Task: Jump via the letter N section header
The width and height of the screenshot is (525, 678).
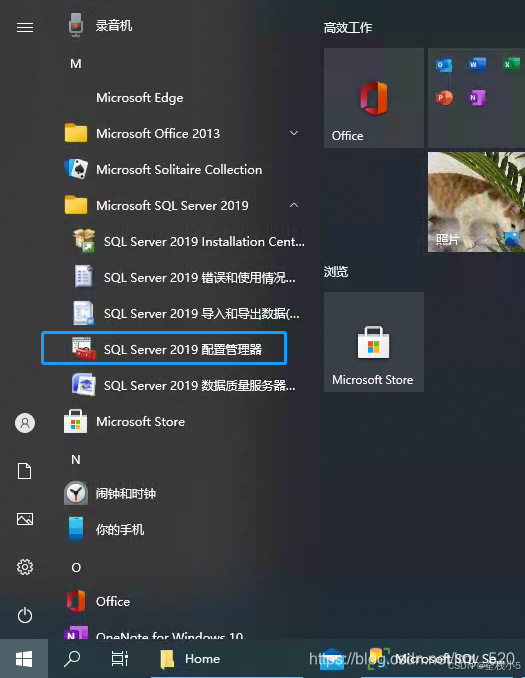Action: coord(76,460)
